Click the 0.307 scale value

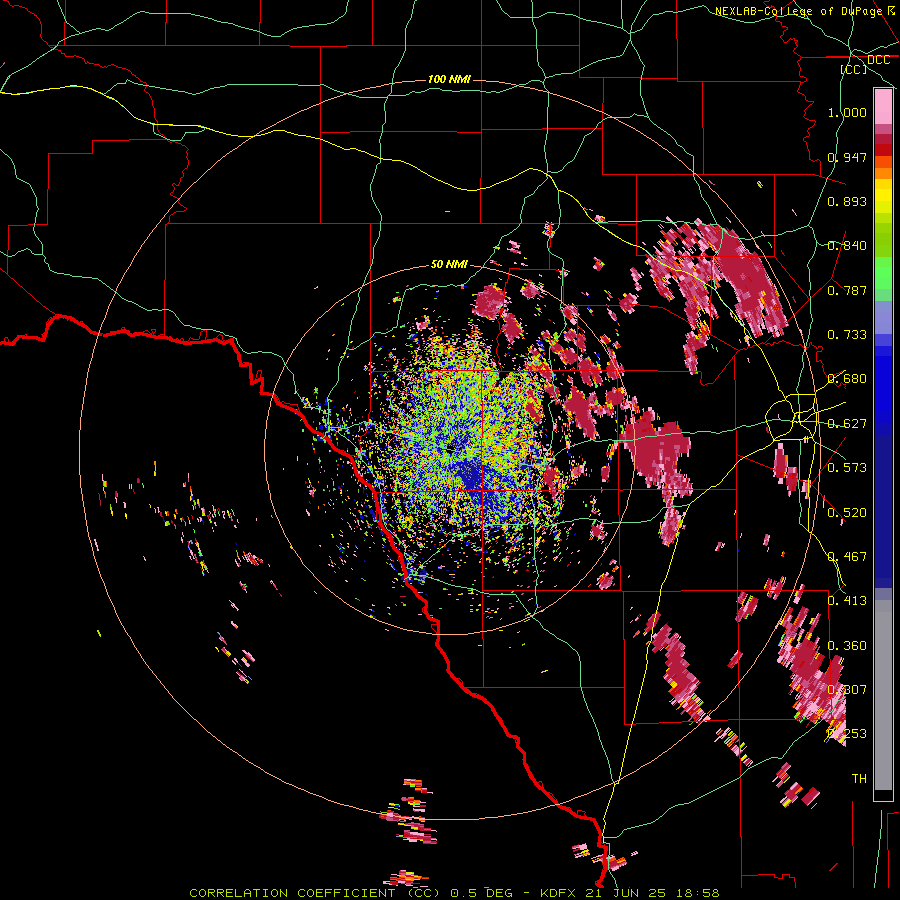coord(847,690)
